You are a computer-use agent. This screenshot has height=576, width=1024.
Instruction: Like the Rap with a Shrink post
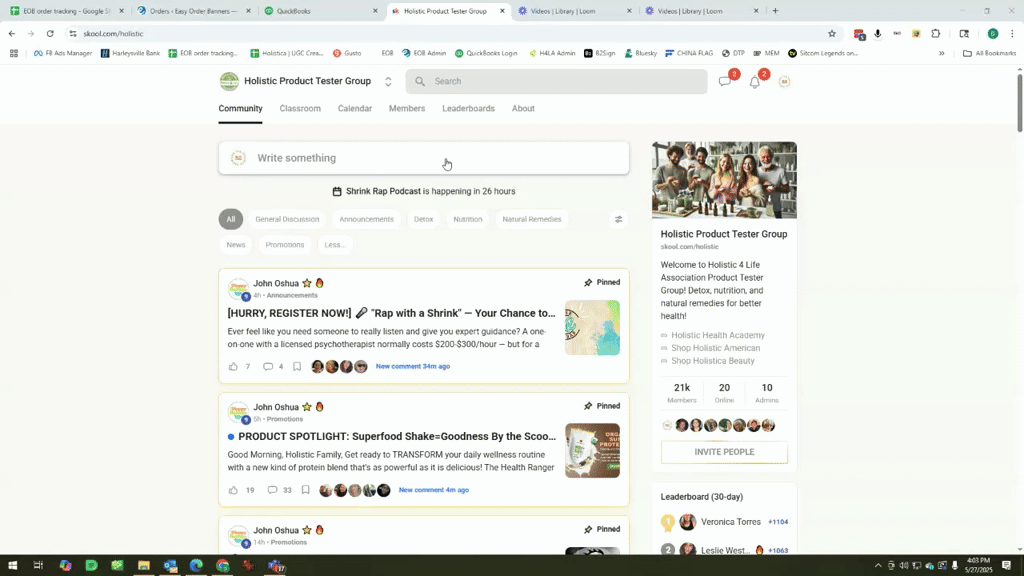coord(233,366)
